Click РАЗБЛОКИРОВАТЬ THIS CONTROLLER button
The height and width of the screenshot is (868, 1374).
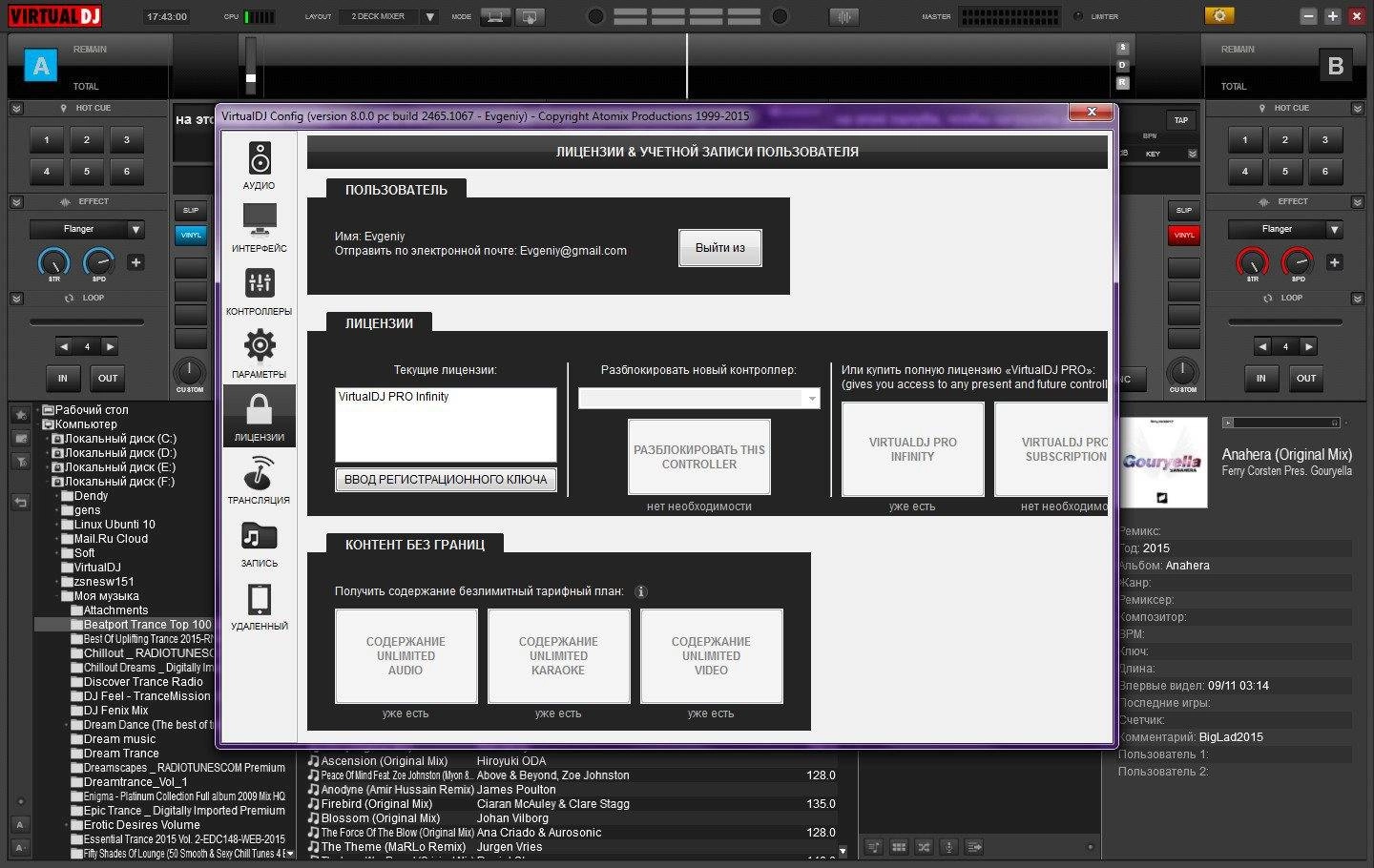(x=699, y=457)
